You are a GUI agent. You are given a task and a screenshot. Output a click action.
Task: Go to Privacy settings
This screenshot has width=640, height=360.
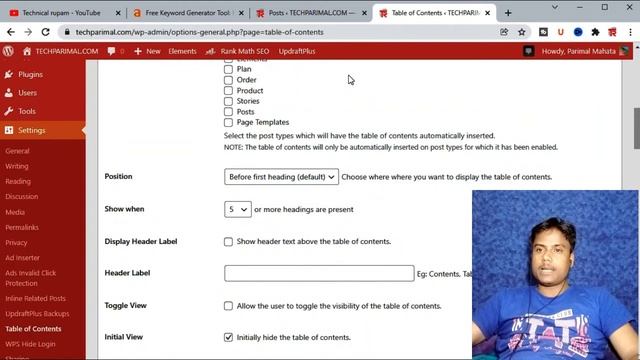(x=16, y=242)
